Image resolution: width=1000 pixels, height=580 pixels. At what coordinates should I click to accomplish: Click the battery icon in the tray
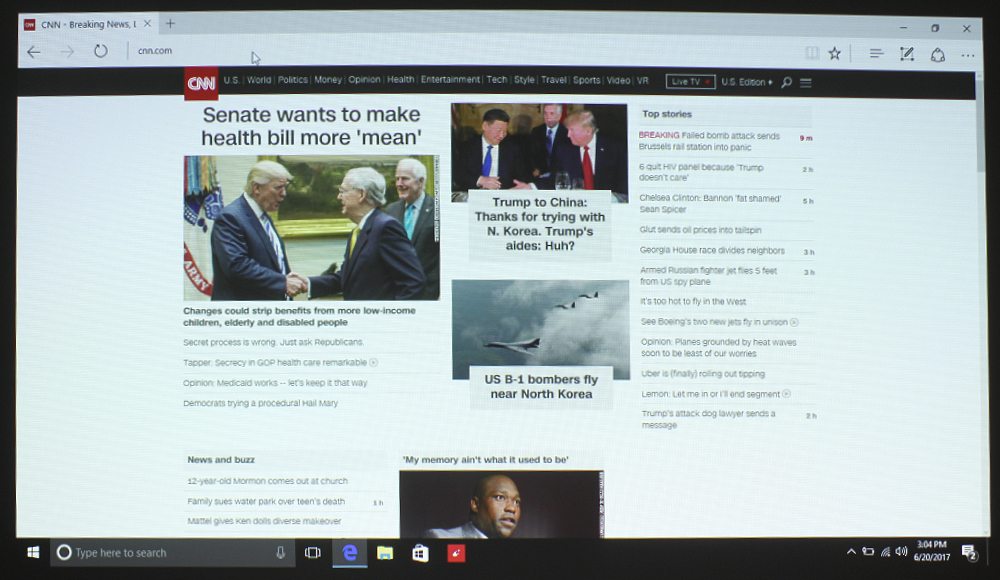coord(868,551)
